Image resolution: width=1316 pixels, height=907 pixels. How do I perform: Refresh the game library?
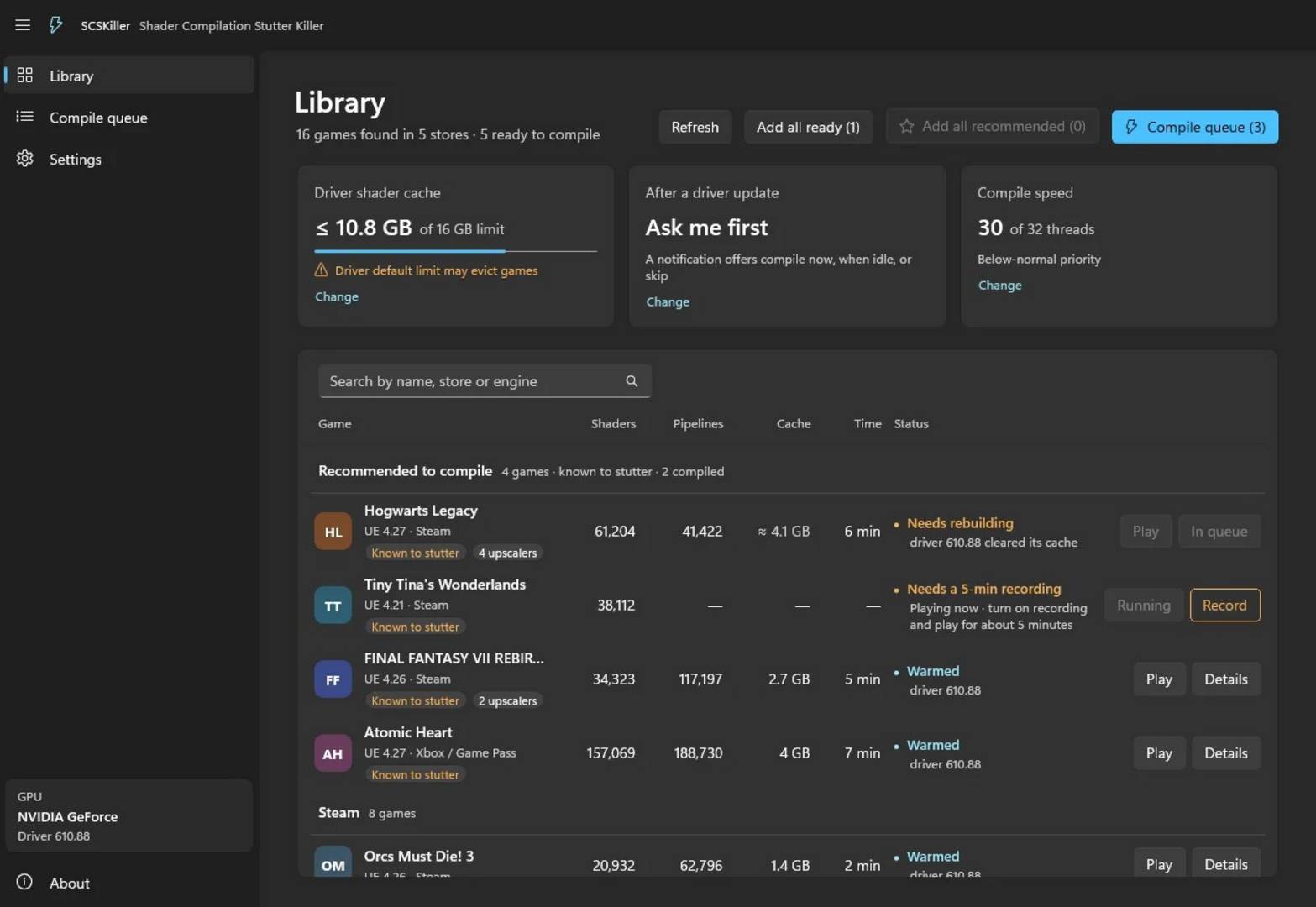coord(695,127)
